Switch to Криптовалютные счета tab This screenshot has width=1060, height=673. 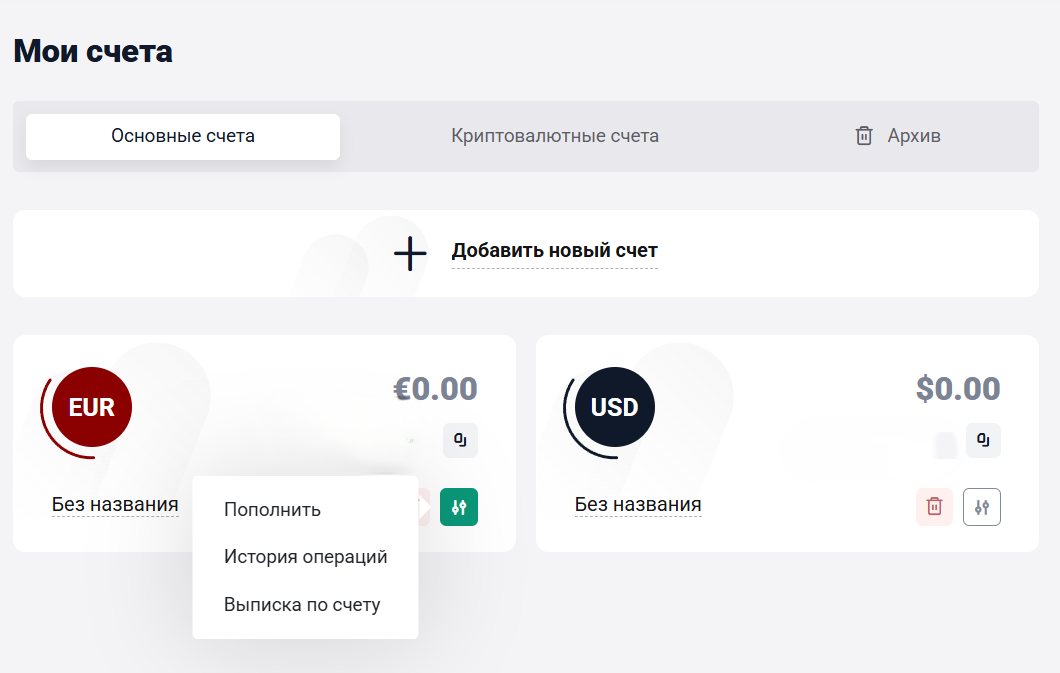click(x=555, y=136)
